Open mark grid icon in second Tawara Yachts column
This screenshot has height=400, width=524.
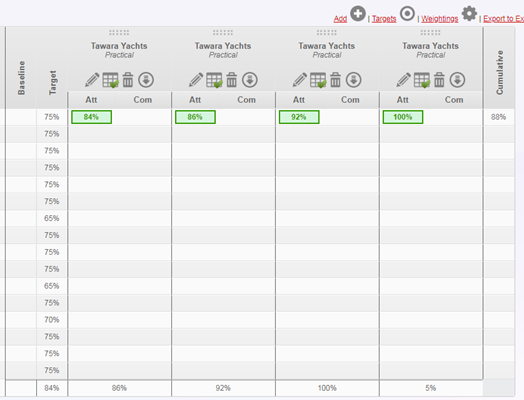click(214, 80)
